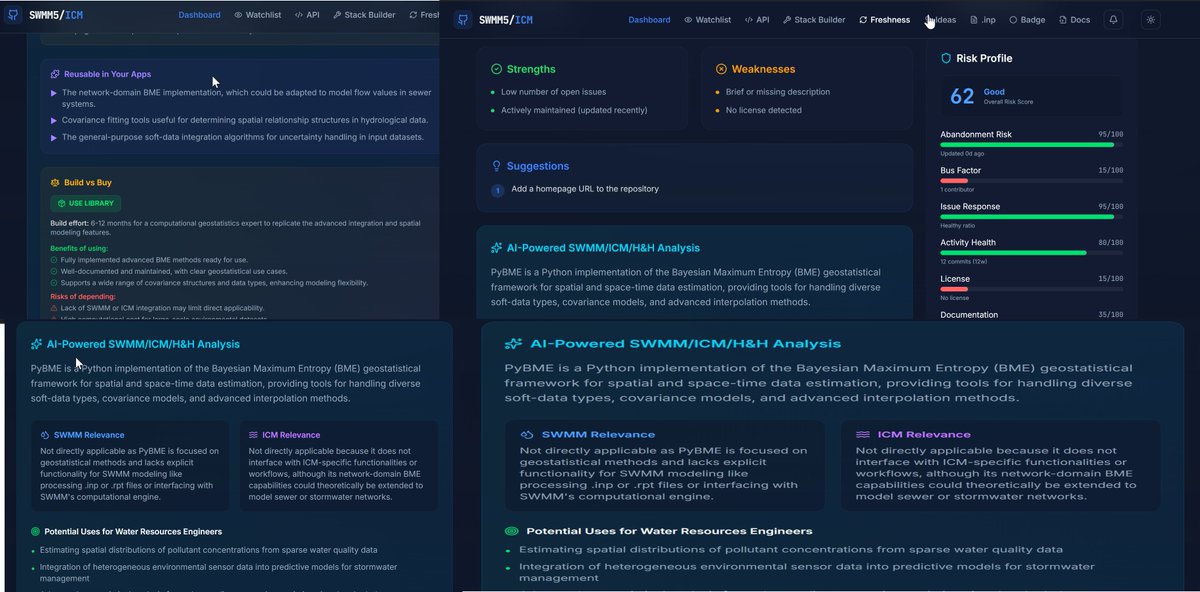Click sparkle icon beside AI-Powered heading, Risk Profile window

[x=496, y=248]
